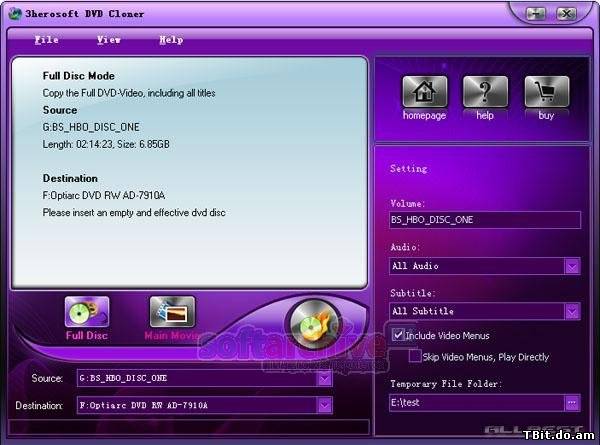Click the buy text label
Screen dimensions: 600x445
[x=546, y=115]
